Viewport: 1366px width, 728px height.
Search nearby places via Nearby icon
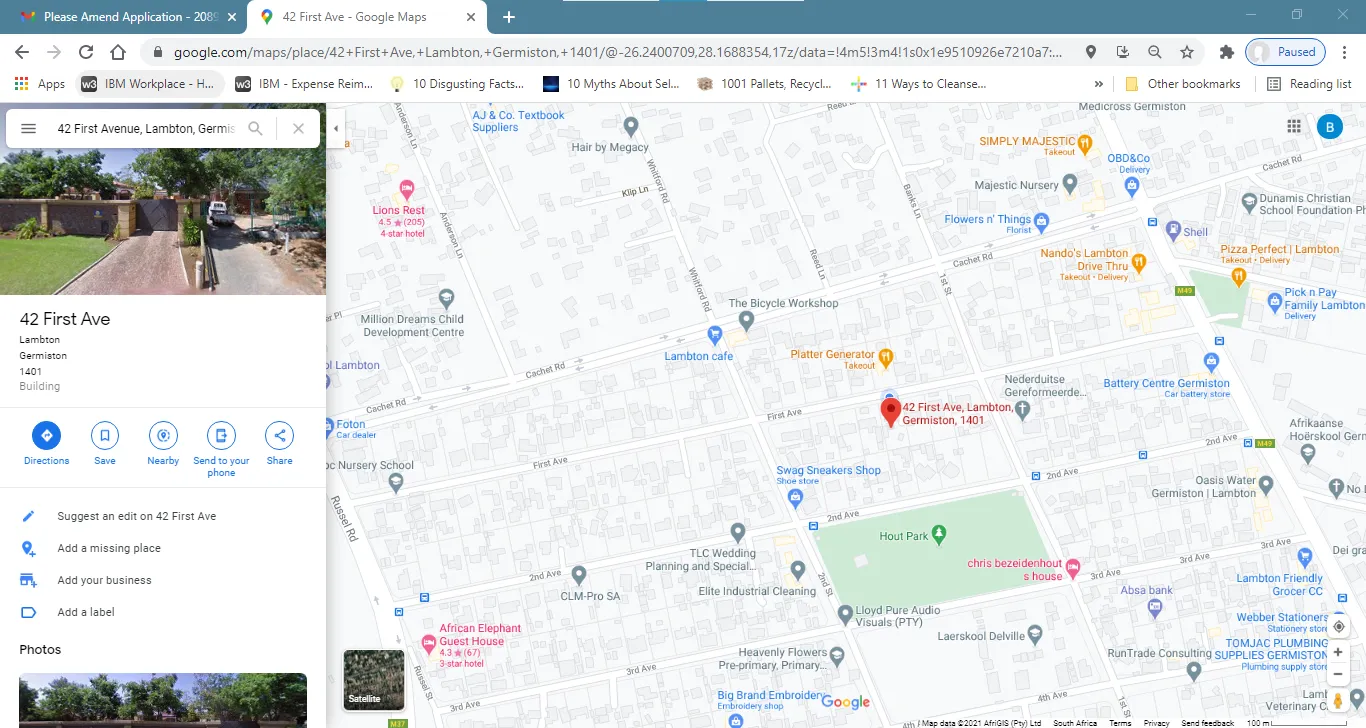point(163,436)
